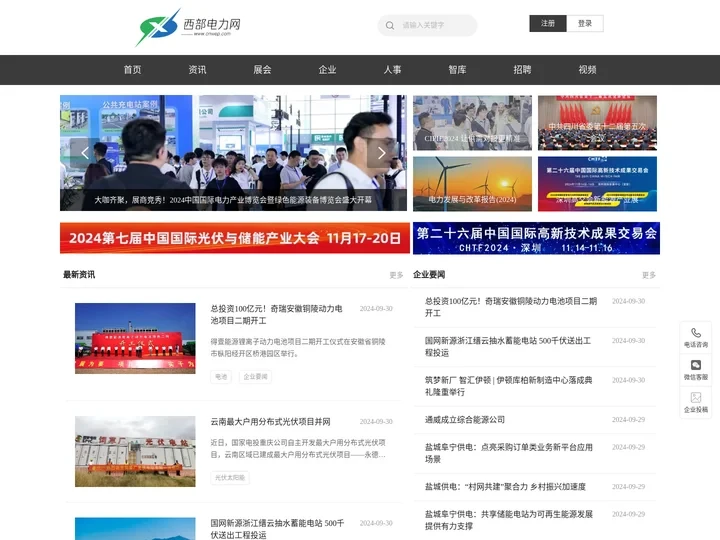Click the 企业要闻 tag under first article

(x=255, y=377)
